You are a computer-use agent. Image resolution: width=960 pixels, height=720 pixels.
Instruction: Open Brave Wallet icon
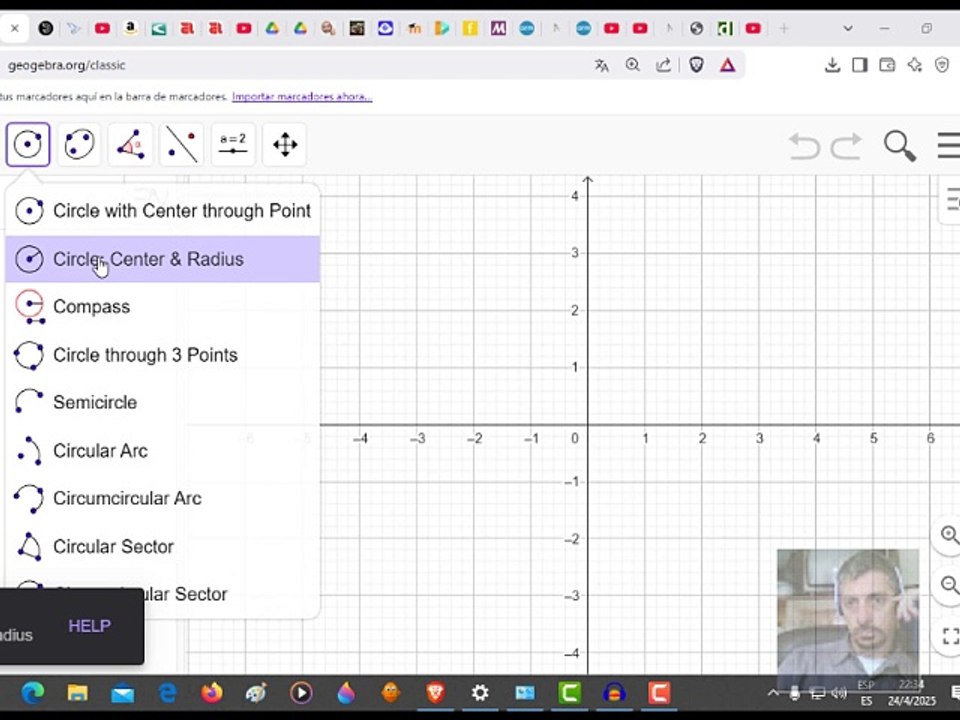click(887, 65)
